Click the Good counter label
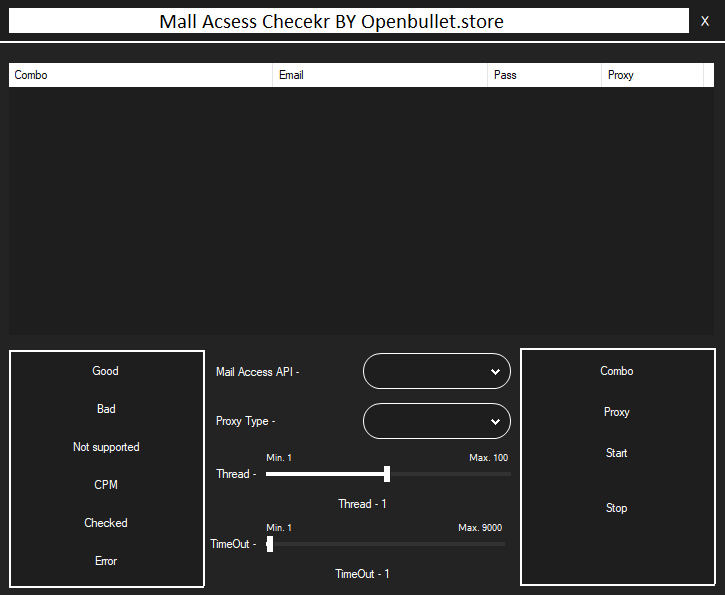Viewport: 725px width, 595px height. coord(105,371)
